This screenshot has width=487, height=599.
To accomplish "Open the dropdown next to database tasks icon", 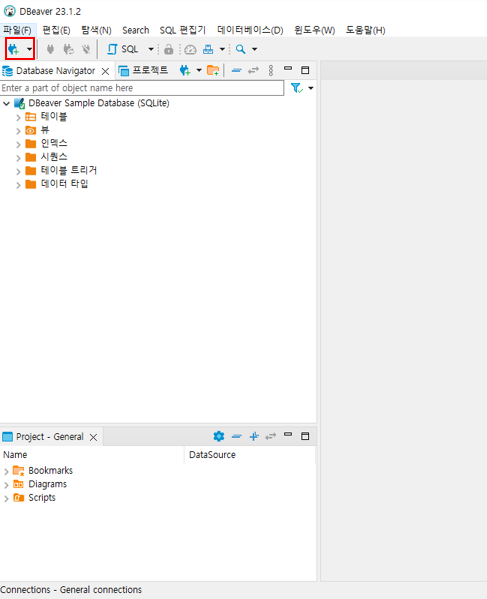I will pos(222,49).
